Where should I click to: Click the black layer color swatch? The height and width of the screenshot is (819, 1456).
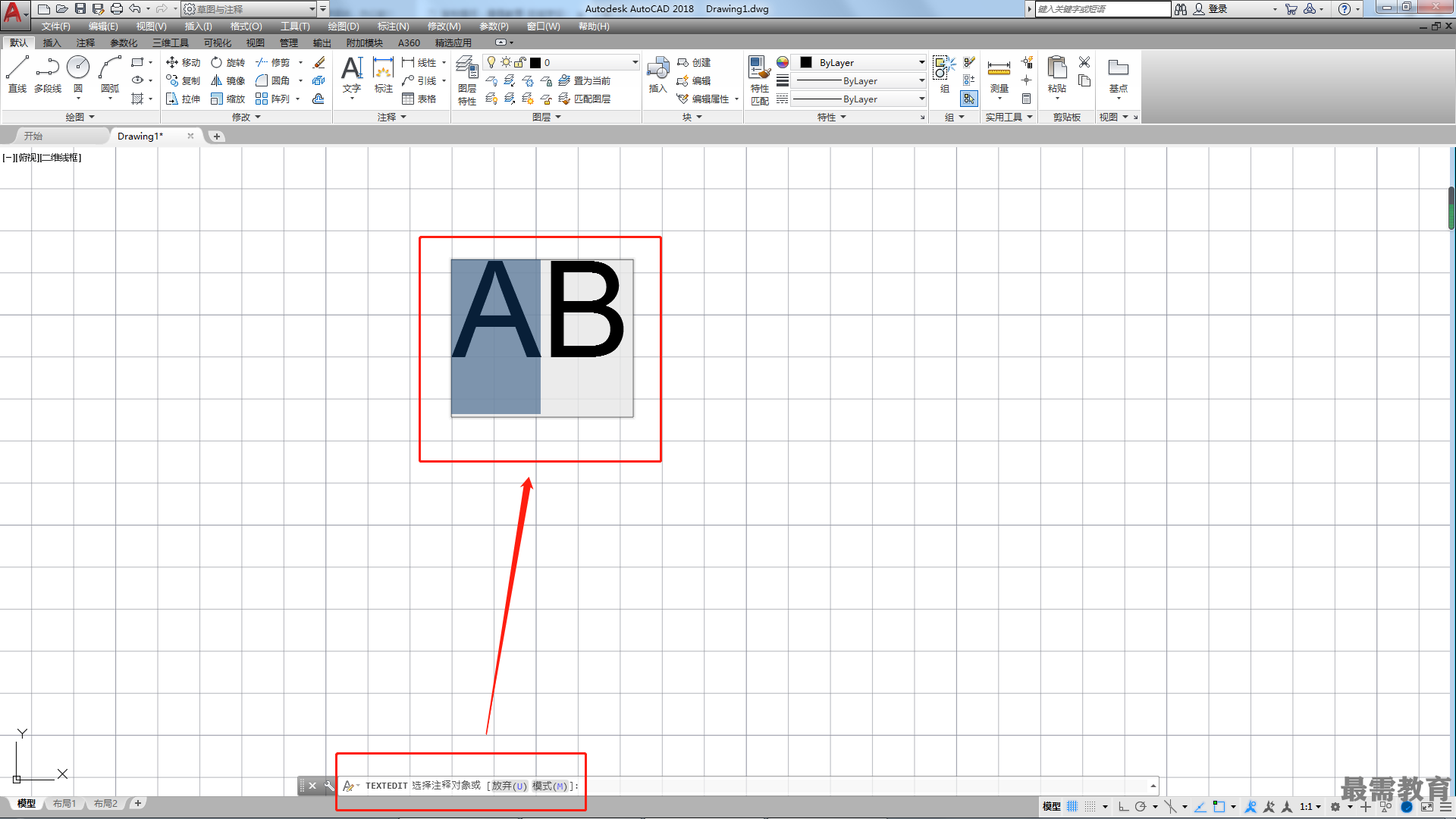point(535,62)
